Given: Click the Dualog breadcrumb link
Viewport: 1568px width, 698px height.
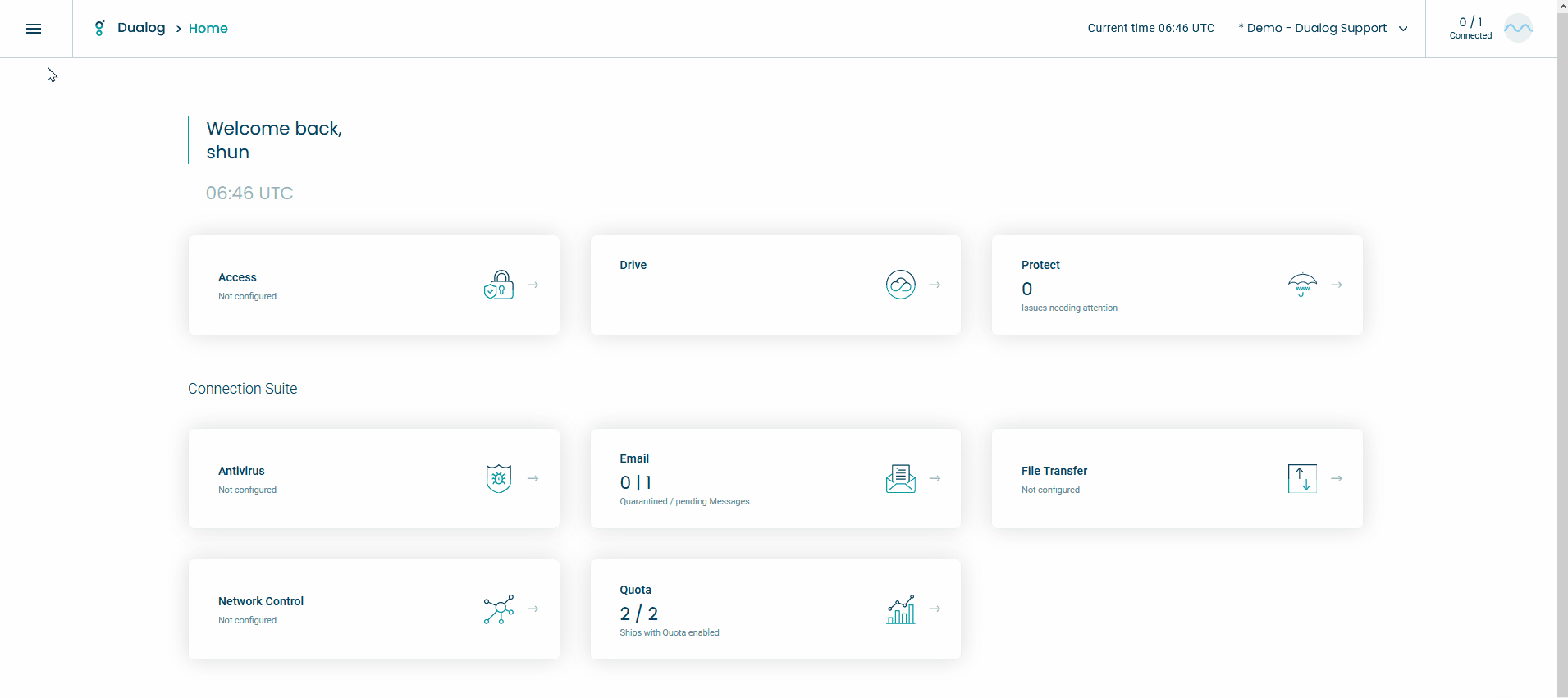Looking at the screenshot, I should point(141,28).
